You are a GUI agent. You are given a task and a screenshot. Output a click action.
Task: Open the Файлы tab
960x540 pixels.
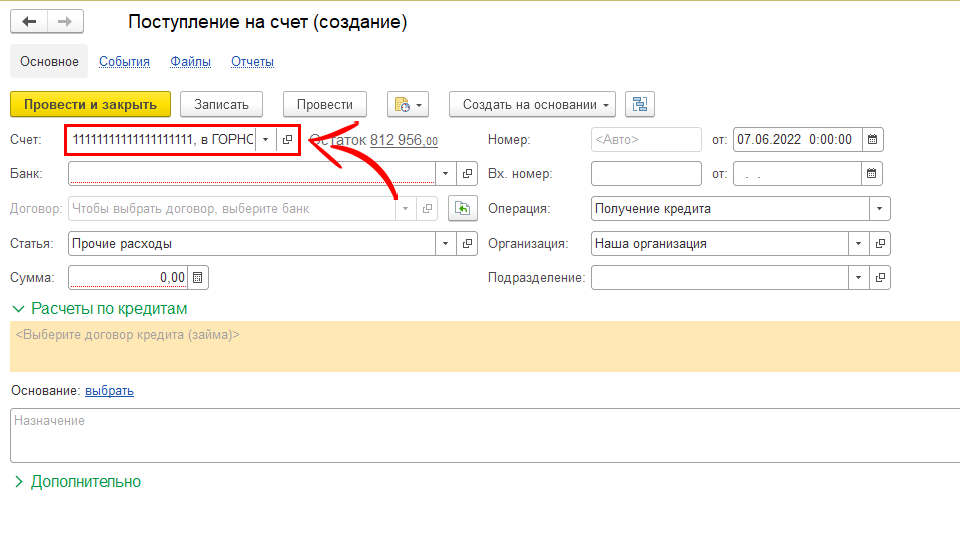coord(190,61)
